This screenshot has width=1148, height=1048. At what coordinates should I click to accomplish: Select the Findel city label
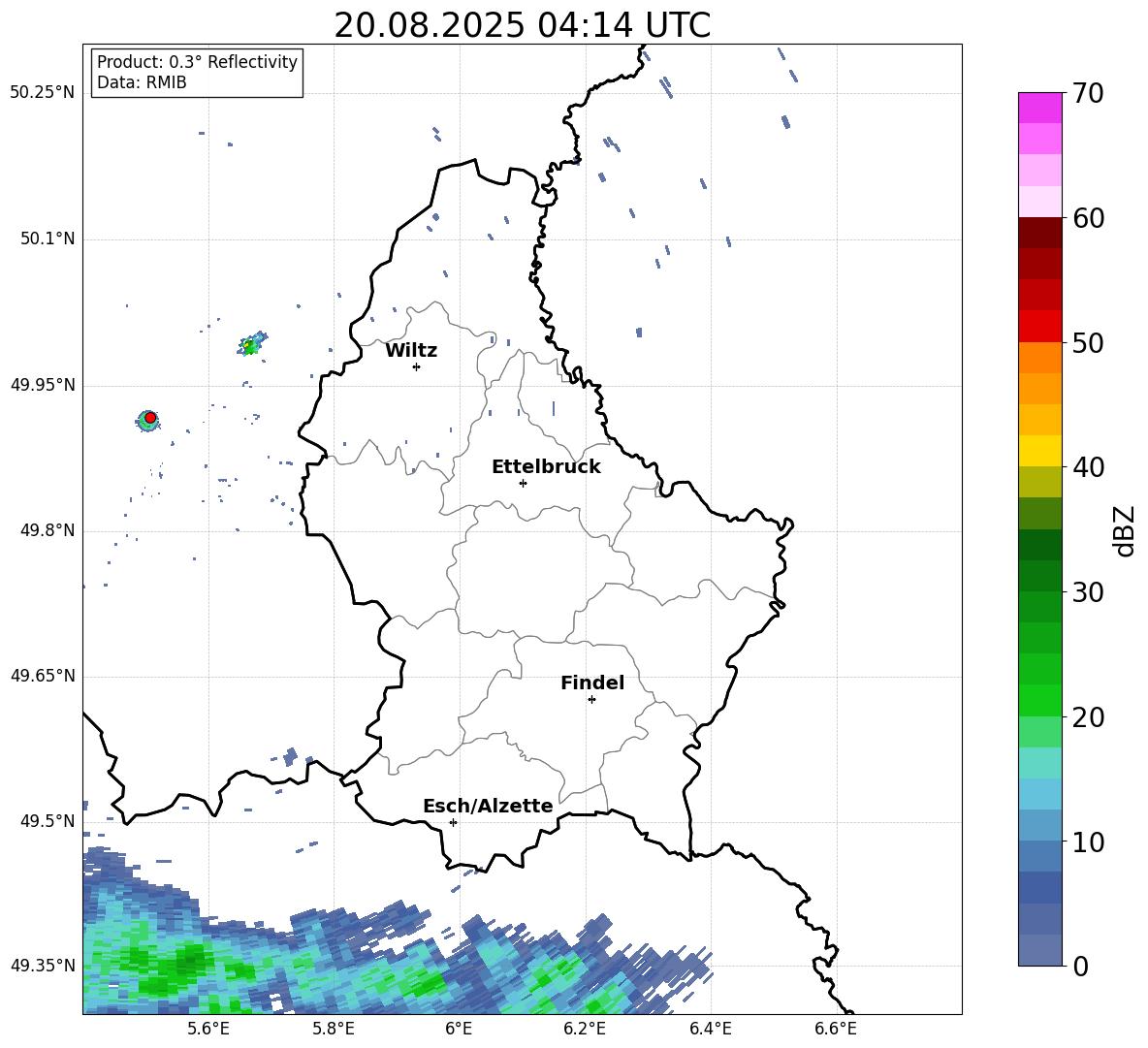[x=592, y=683]
